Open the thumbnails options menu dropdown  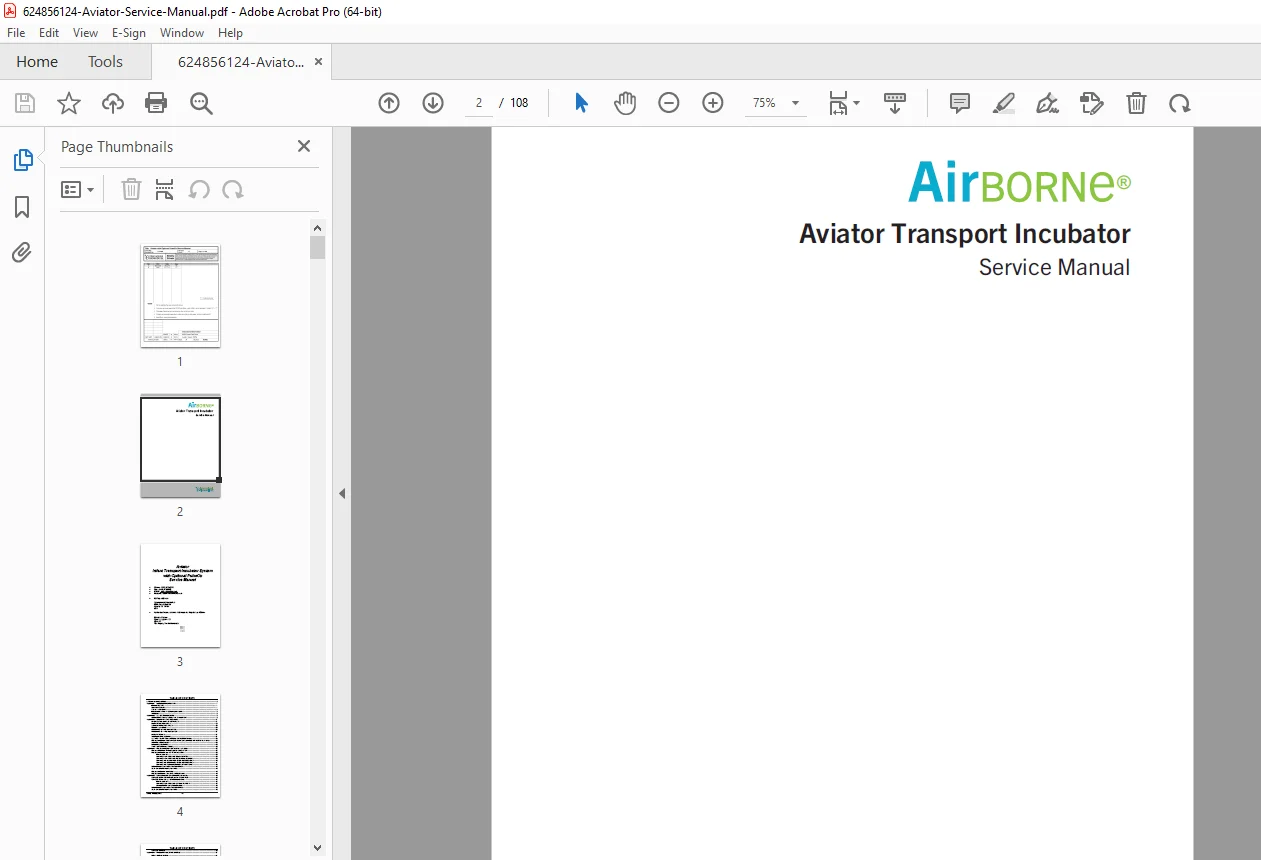[78, 189]
